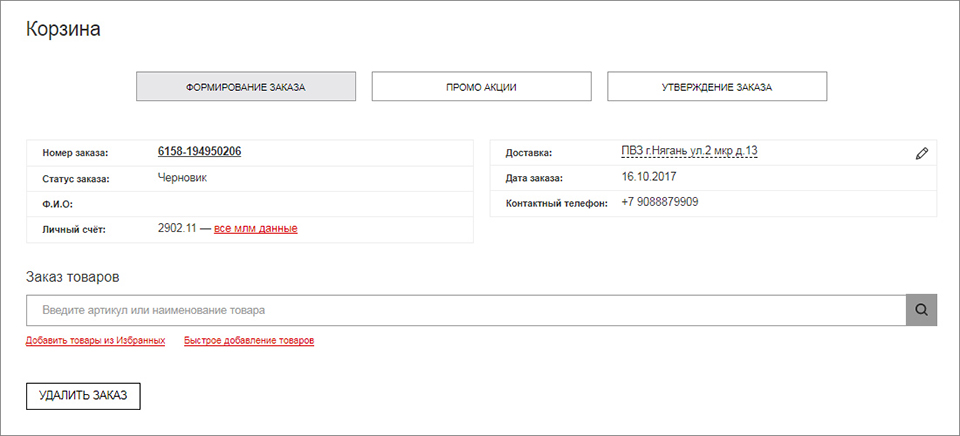Click the order status value Черновик
The image size is (960, 436).
182,178
